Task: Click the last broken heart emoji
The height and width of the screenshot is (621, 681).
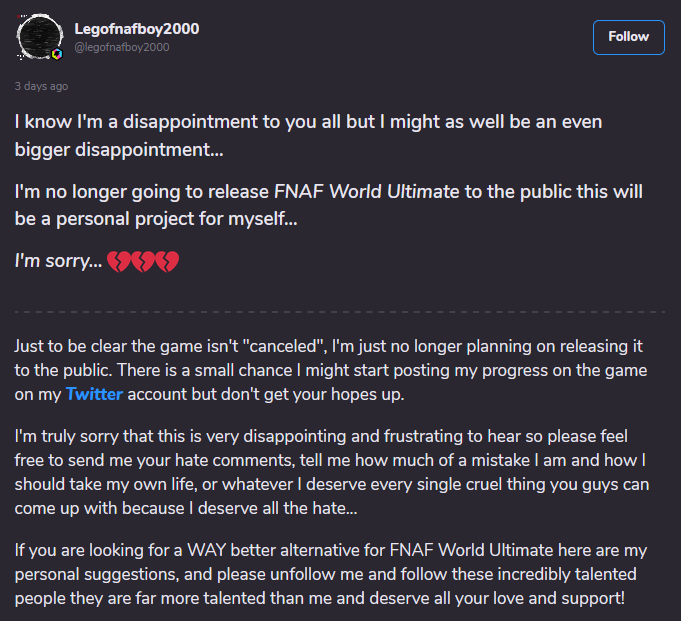Action: [167, 262]
